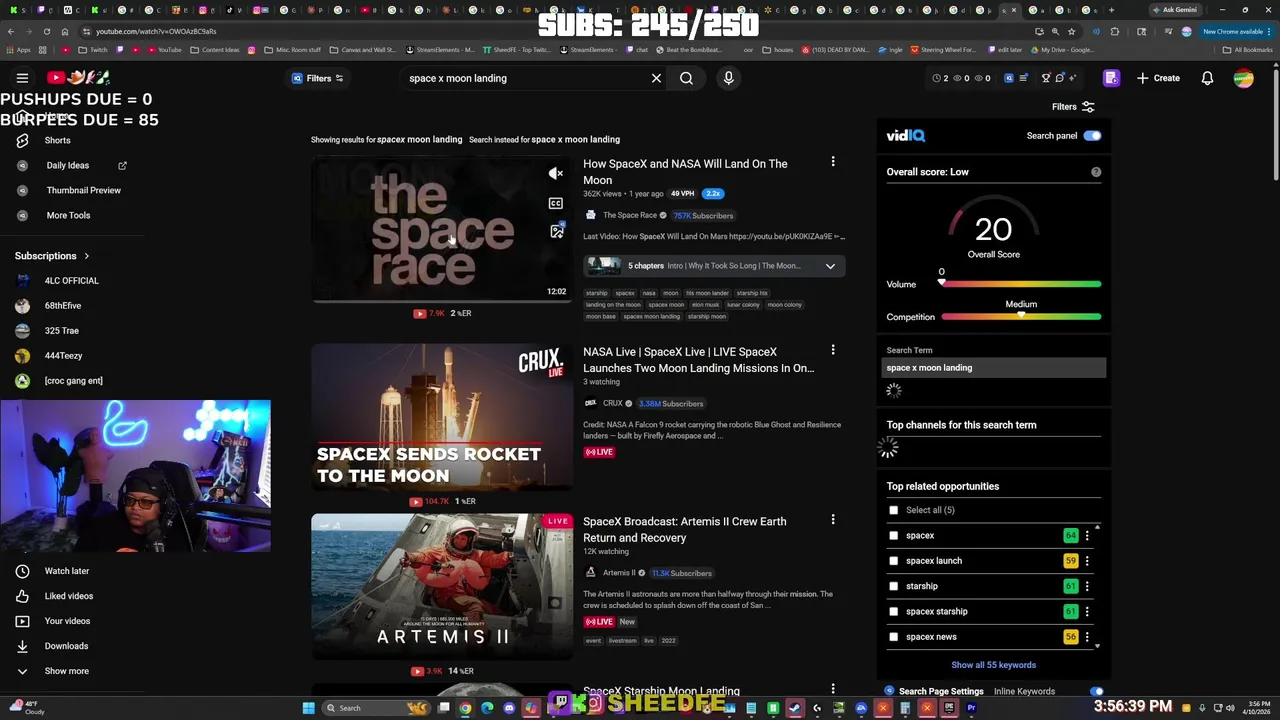Image resolution: width=1280 pixels, height=720 pixels.
Task: Click the Competition score bar
Action: 1021,317
